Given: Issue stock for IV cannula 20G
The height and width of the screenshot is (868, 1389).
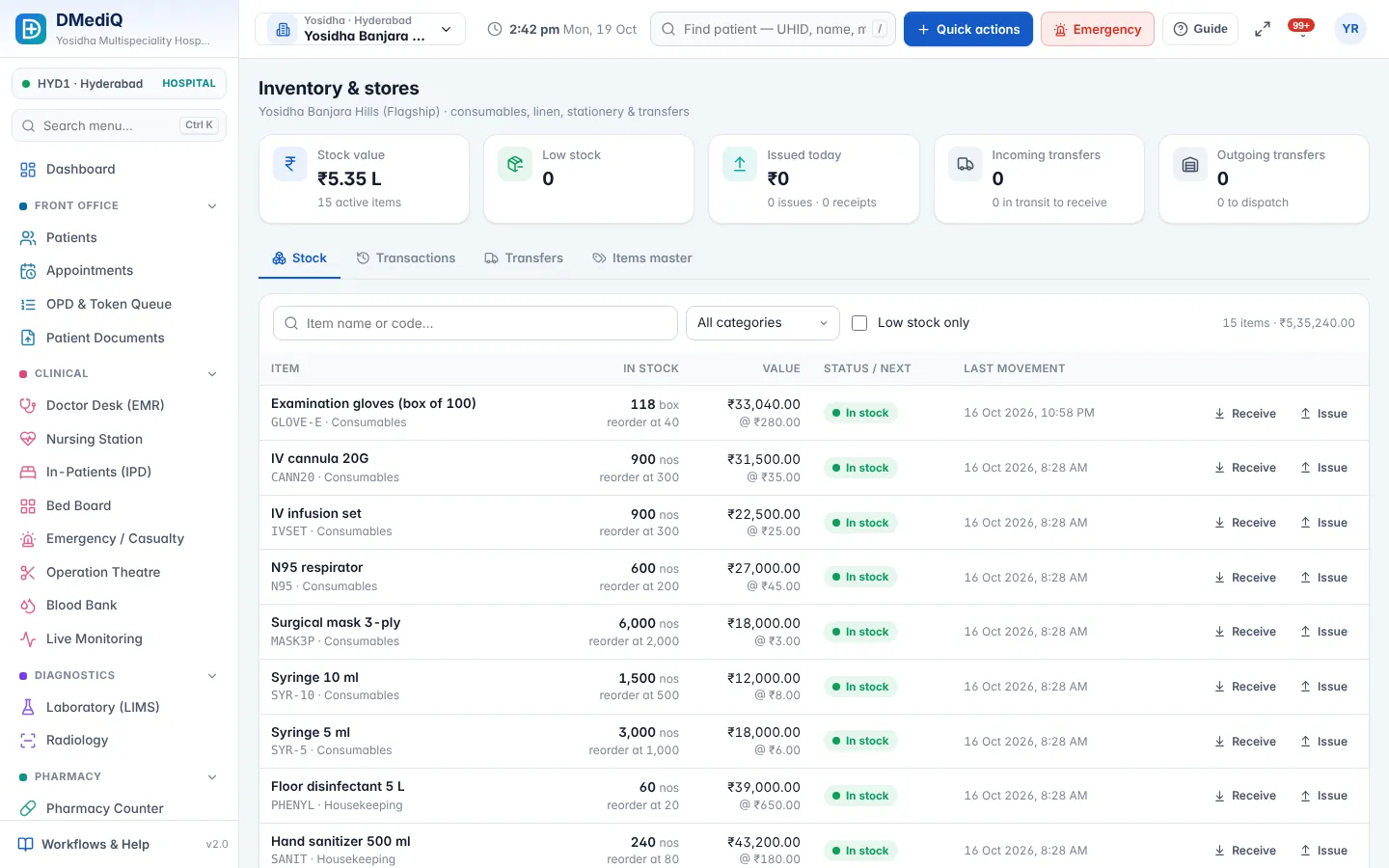Looking at the screenshot, I should [x=1323, y=468].
